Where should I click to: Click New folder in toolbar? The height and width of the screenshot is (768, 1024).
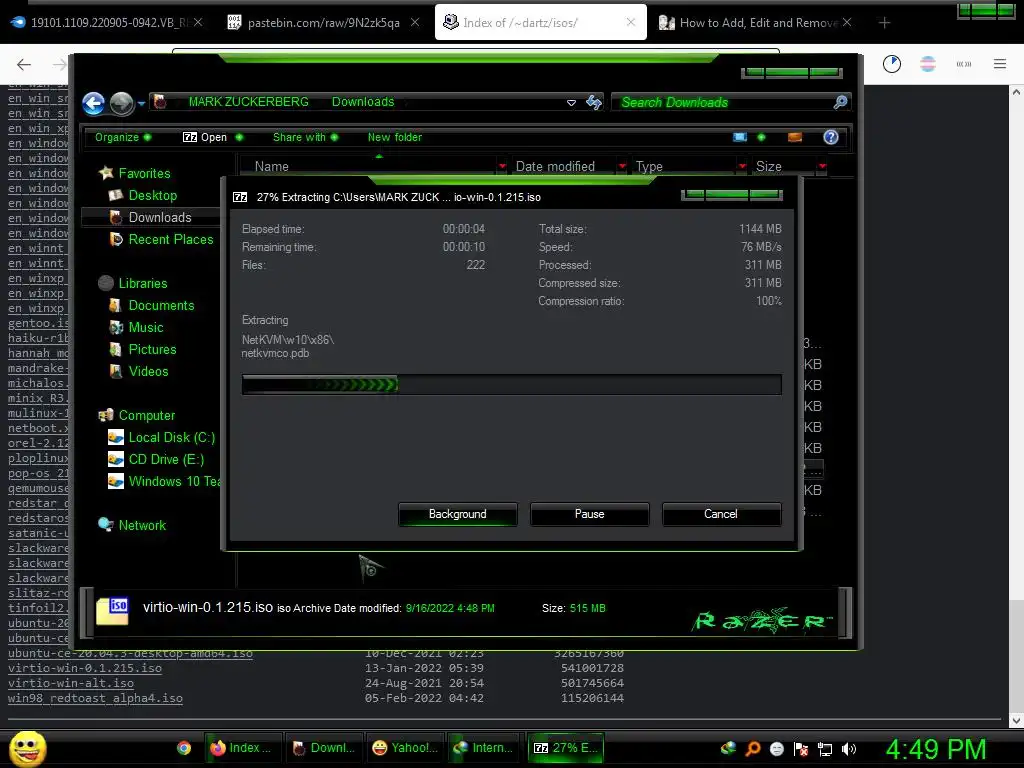(x=394, y=137)
